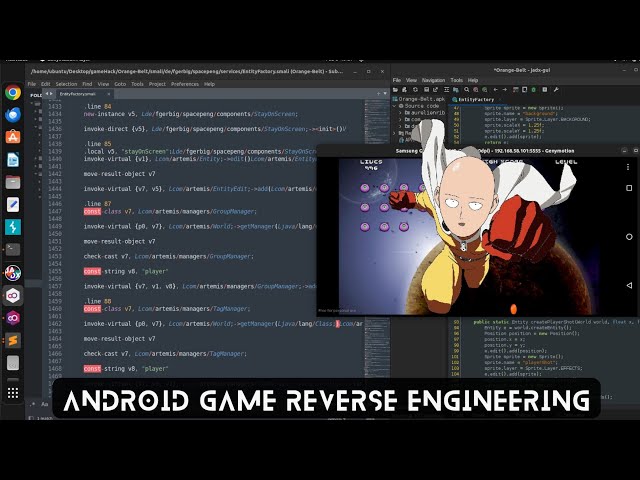Image resolution: width=640 pixels, height=480 pixels.
Task: Toggle regex option in Sublime find bar
Action: click(x=33, y=404)
